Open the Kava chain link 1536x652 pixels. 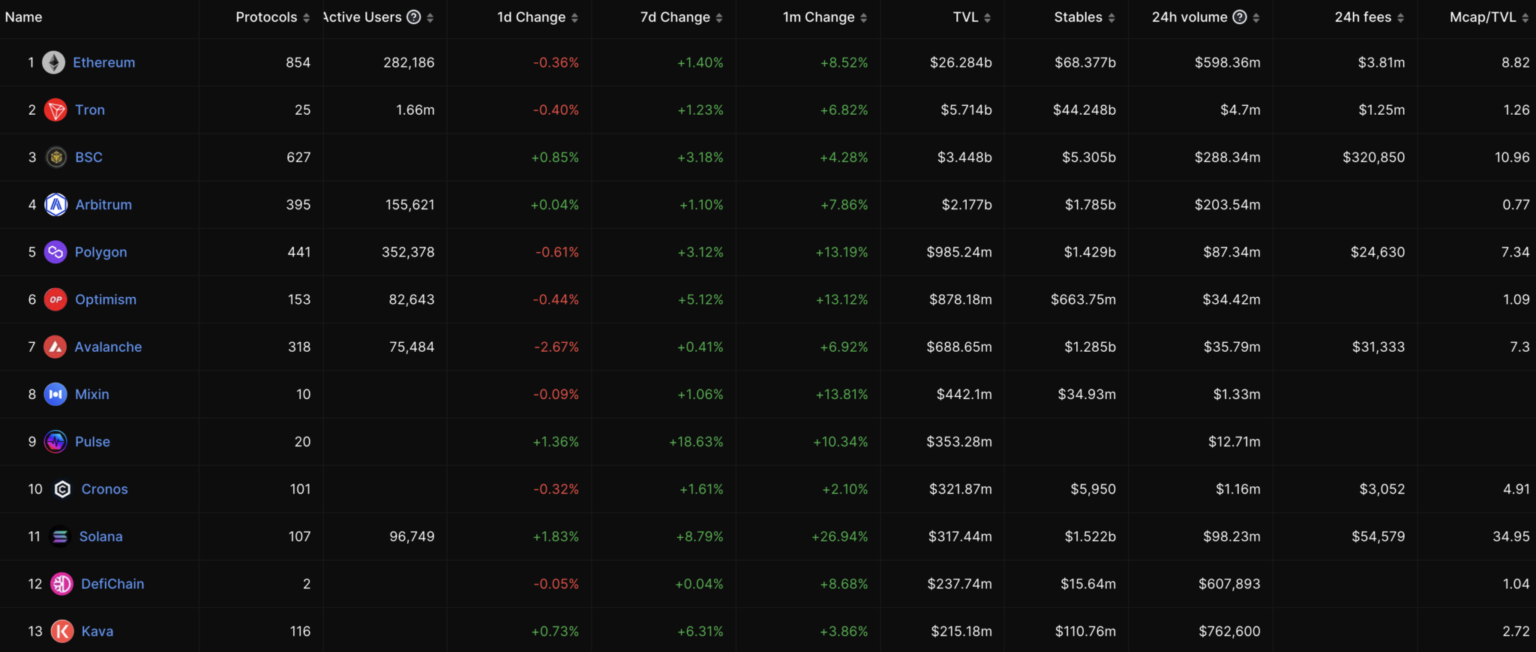(x=97, y=631)
